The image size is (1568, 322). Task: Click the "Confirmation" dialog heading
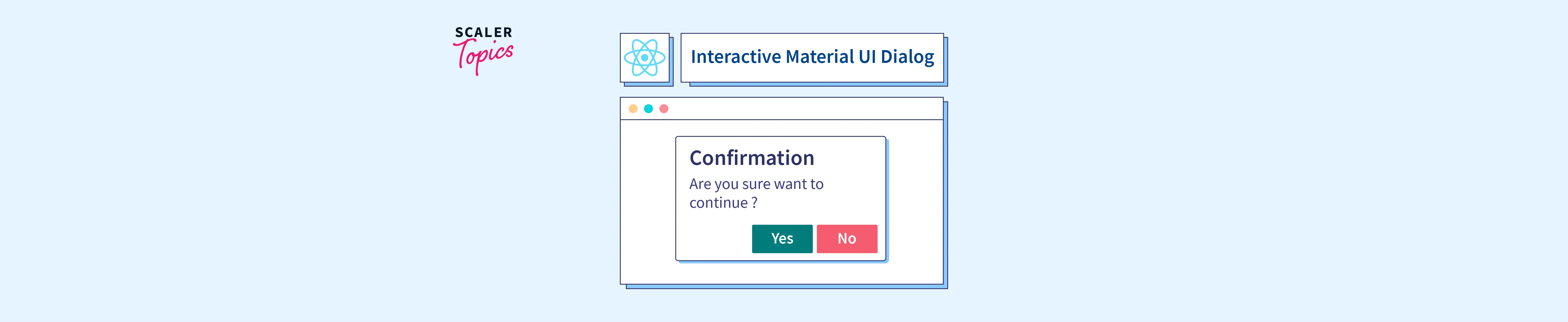coord(752,158)
